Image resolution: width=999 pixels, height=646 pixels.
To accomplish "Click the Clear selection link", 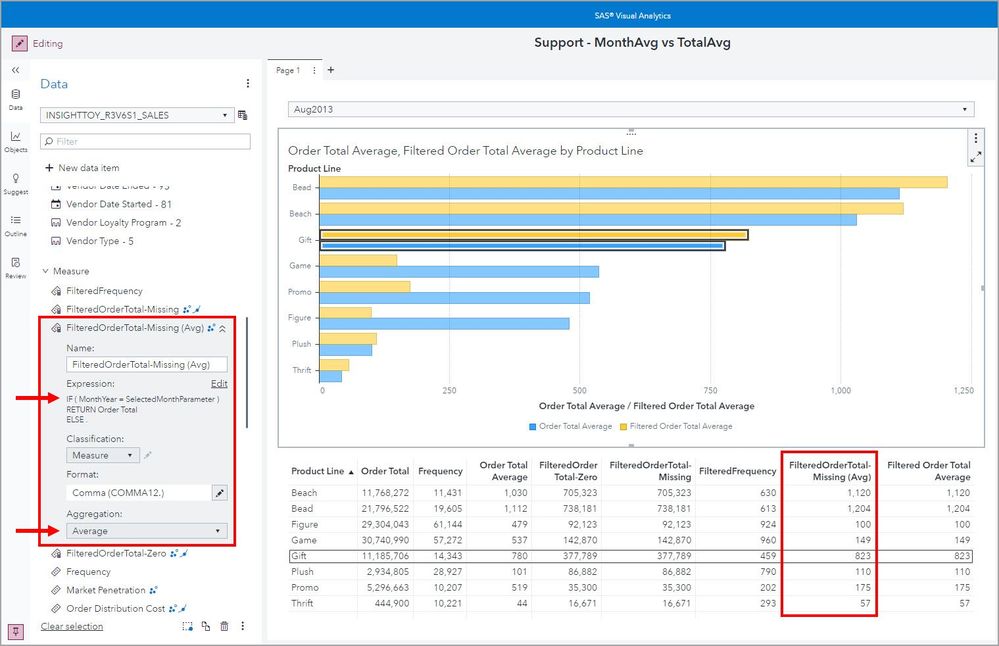I will click(71, 626).
